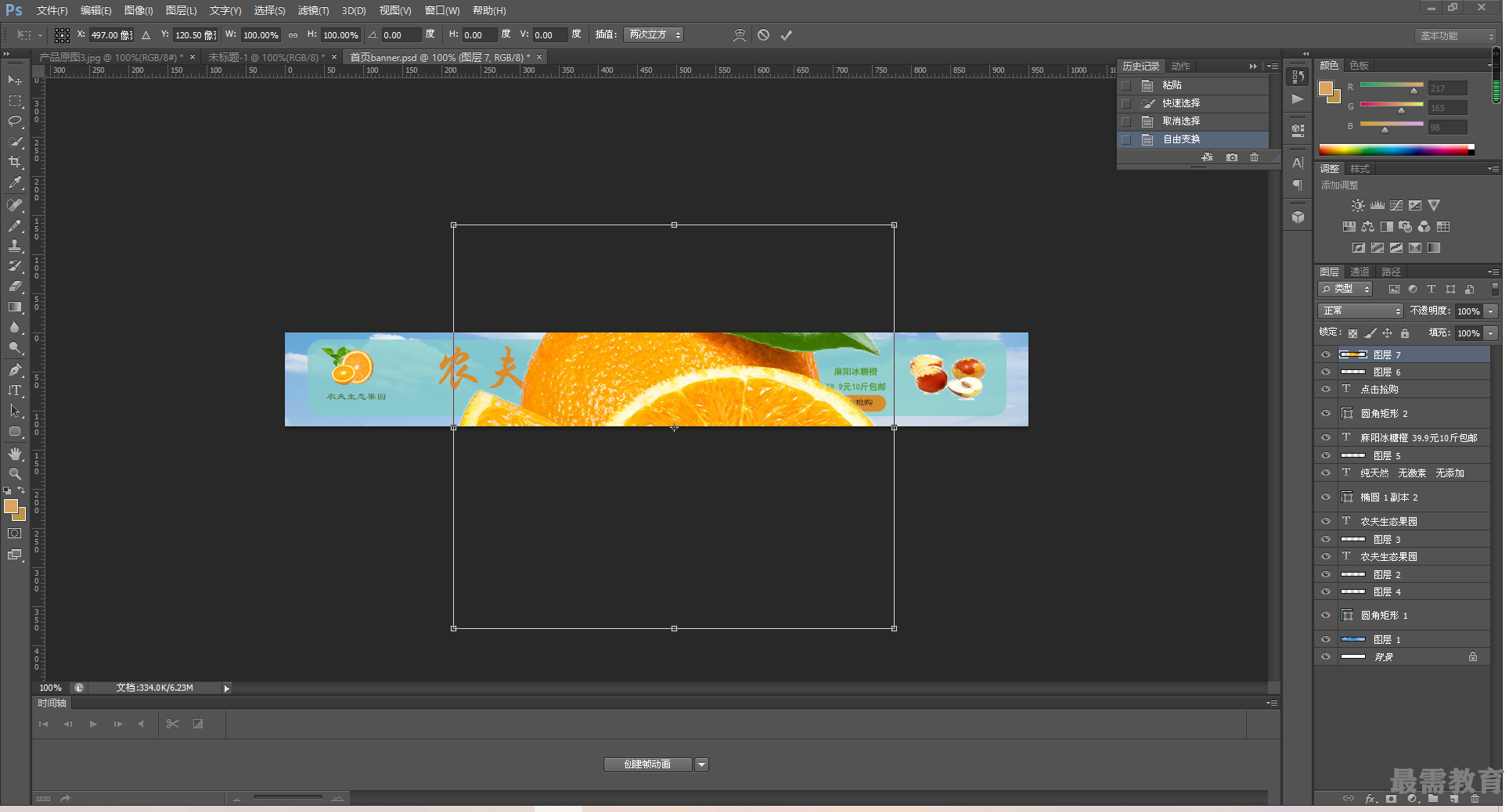Open the fill 填充 slider arrow

1491,333
